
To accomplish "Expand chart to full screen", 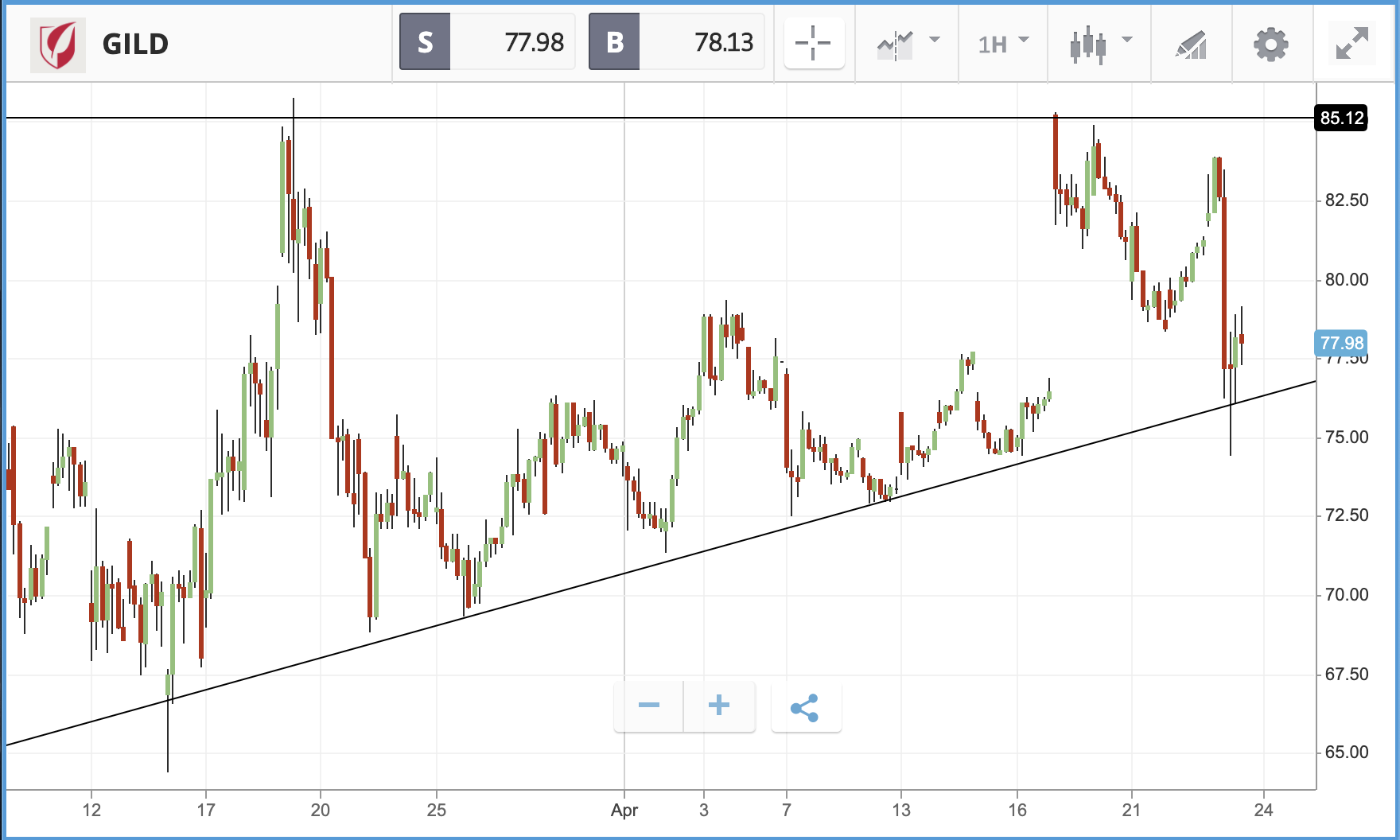I will point(1352,44).
